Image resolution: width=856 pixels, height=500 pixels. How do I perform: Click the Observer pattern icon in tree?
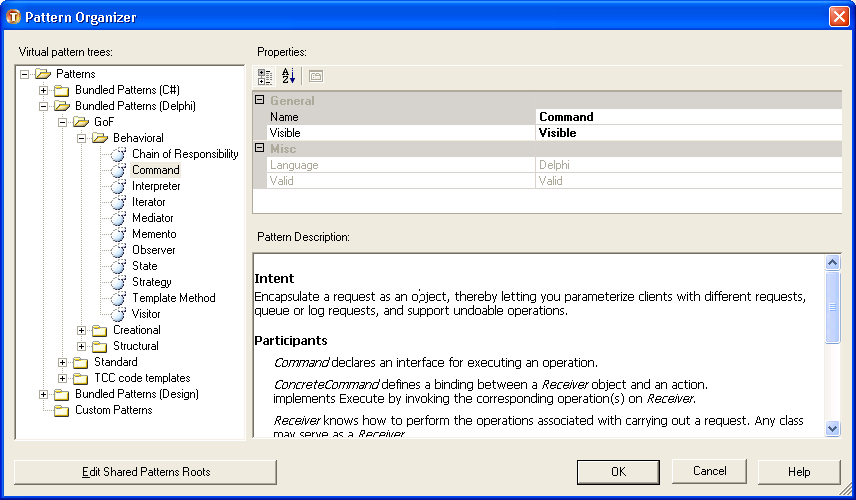click(118, 250)
